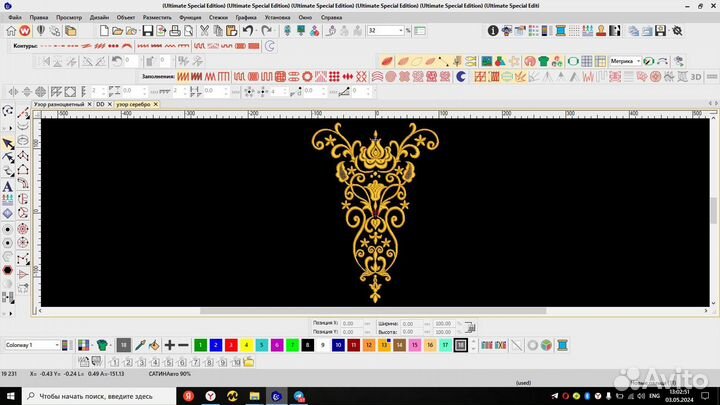Click the minus remove color button
Screen dimensions: 720x405
tap(183, 345)
